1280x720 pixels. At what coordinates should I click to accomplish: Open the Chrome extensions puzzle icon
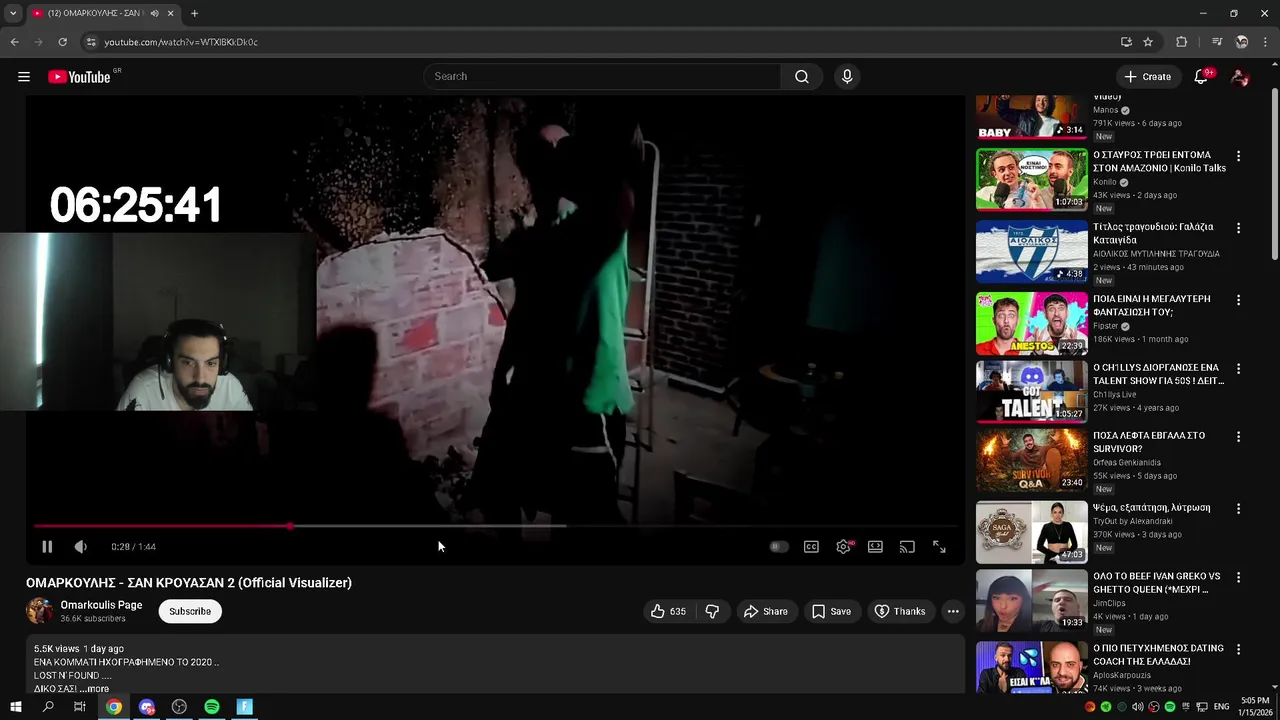coord(1181,42)
